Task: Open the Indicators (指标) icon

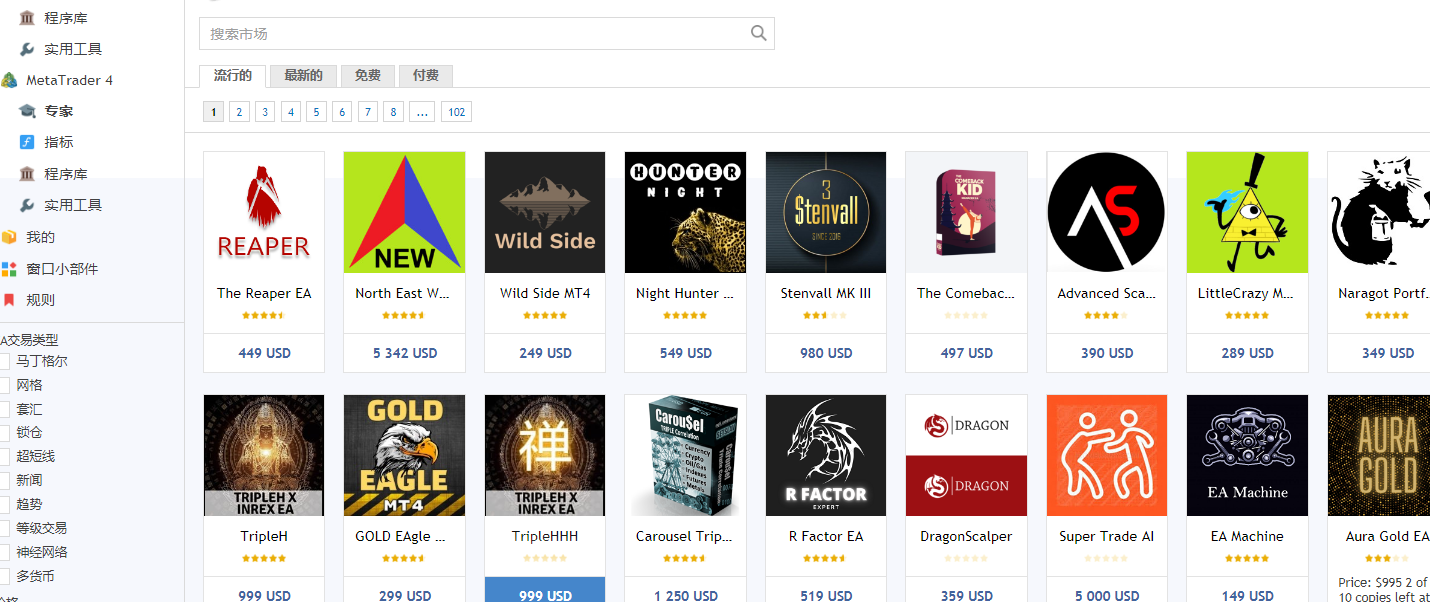Action: coord(27,142)
